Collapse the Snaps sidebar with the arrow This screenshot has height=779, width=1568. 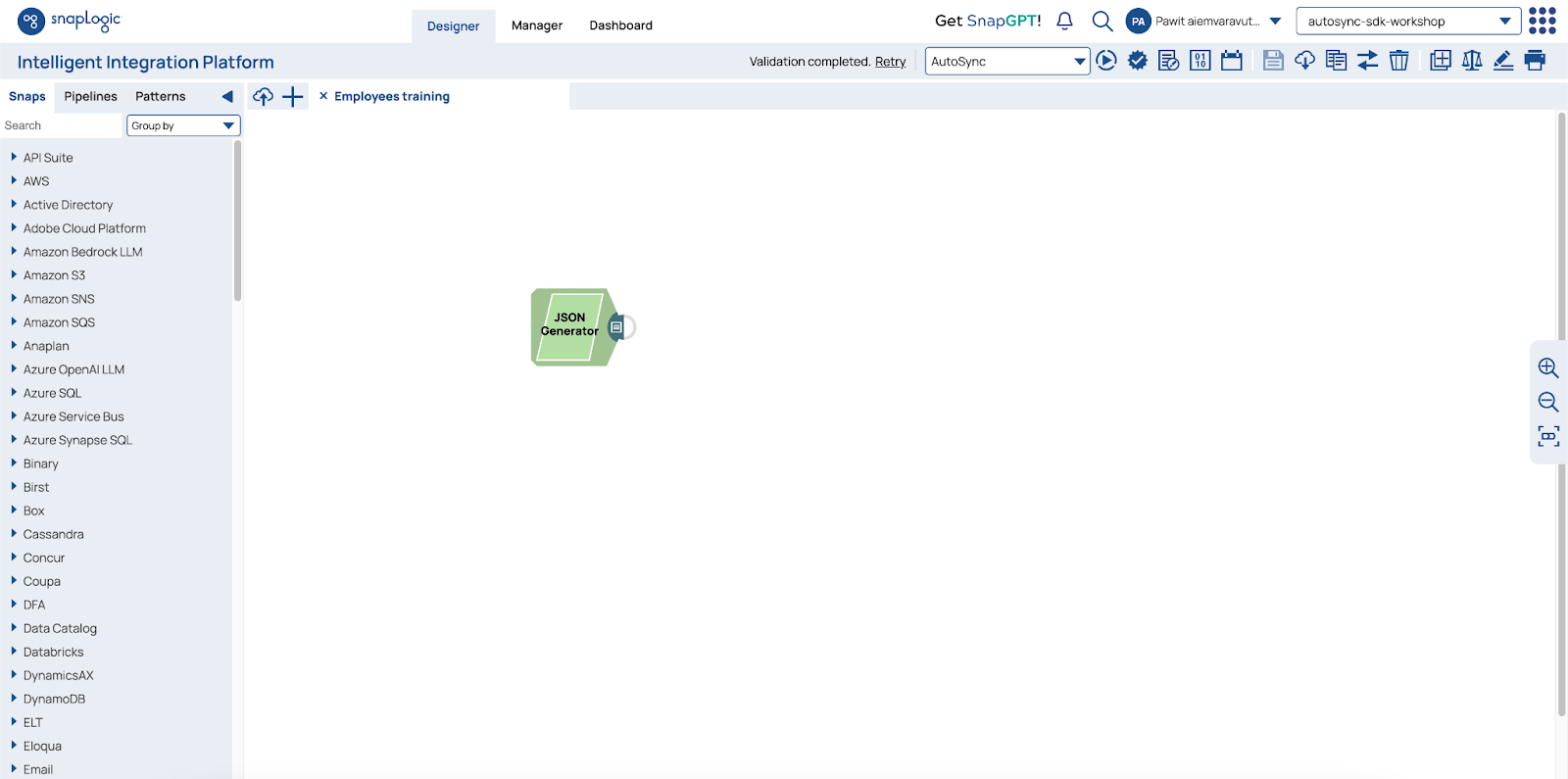pyautogui.click(x=227, y=96)
